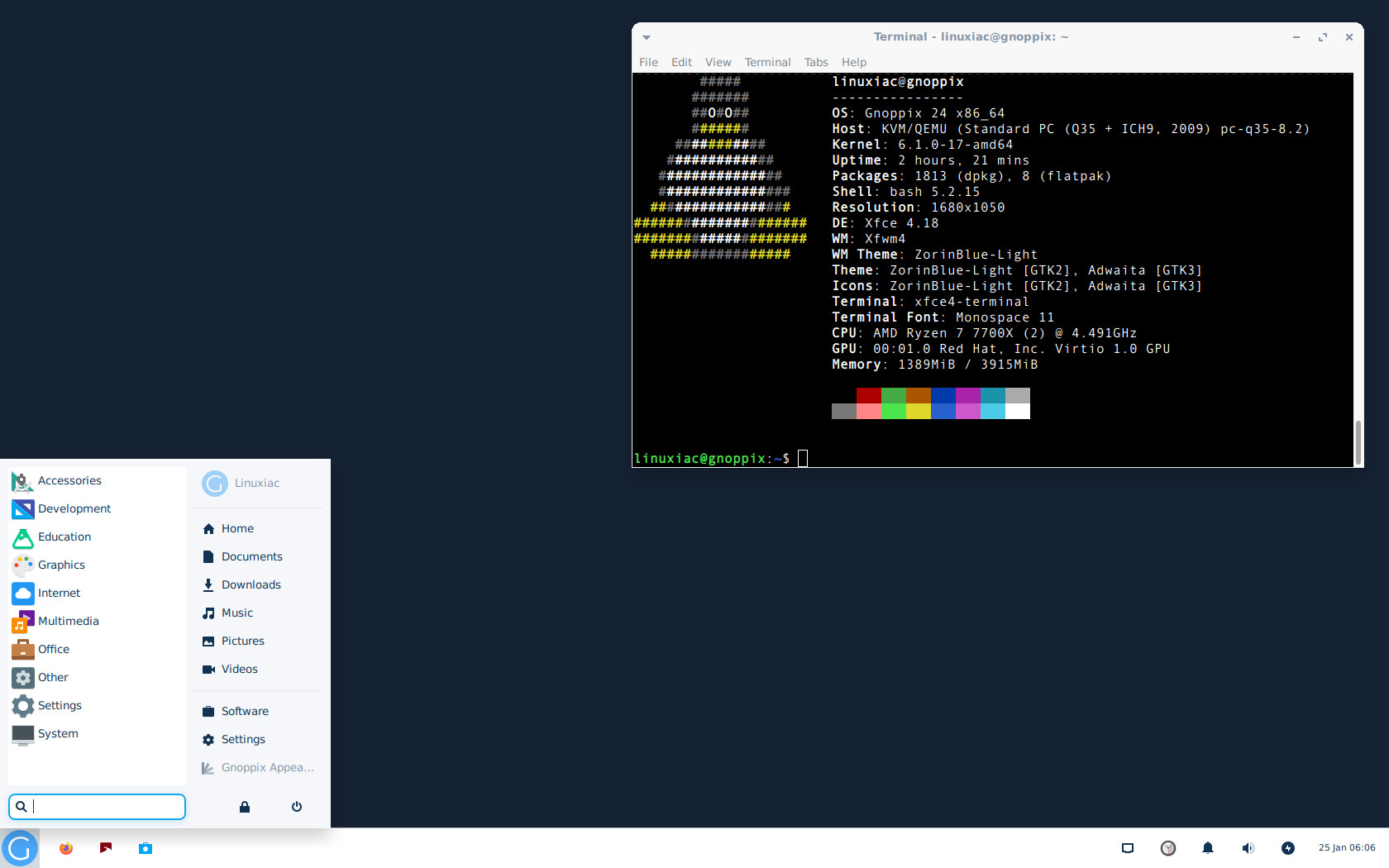
Task: Click the Home folder icon in menu
Action: click(208, 529)
